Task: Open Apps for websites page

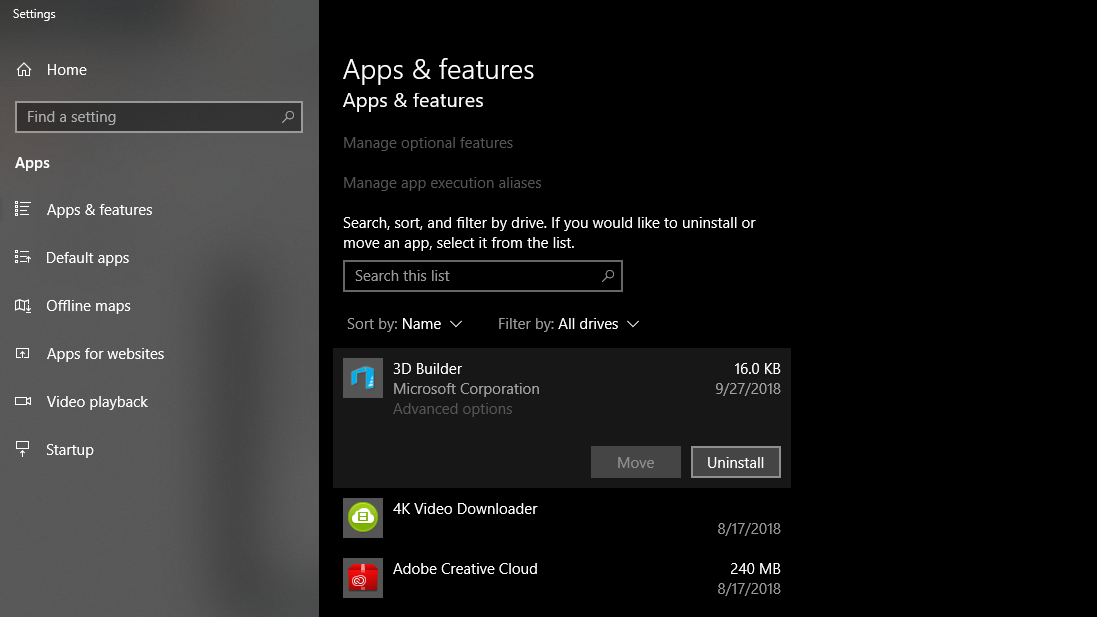Action: [105, 353]
